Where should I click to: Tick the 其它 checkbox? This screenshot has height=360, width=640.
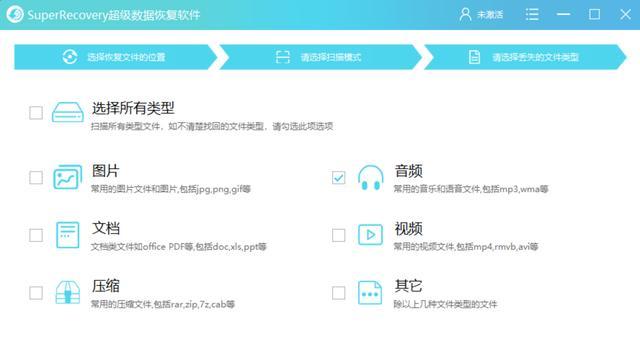(338, 293)
